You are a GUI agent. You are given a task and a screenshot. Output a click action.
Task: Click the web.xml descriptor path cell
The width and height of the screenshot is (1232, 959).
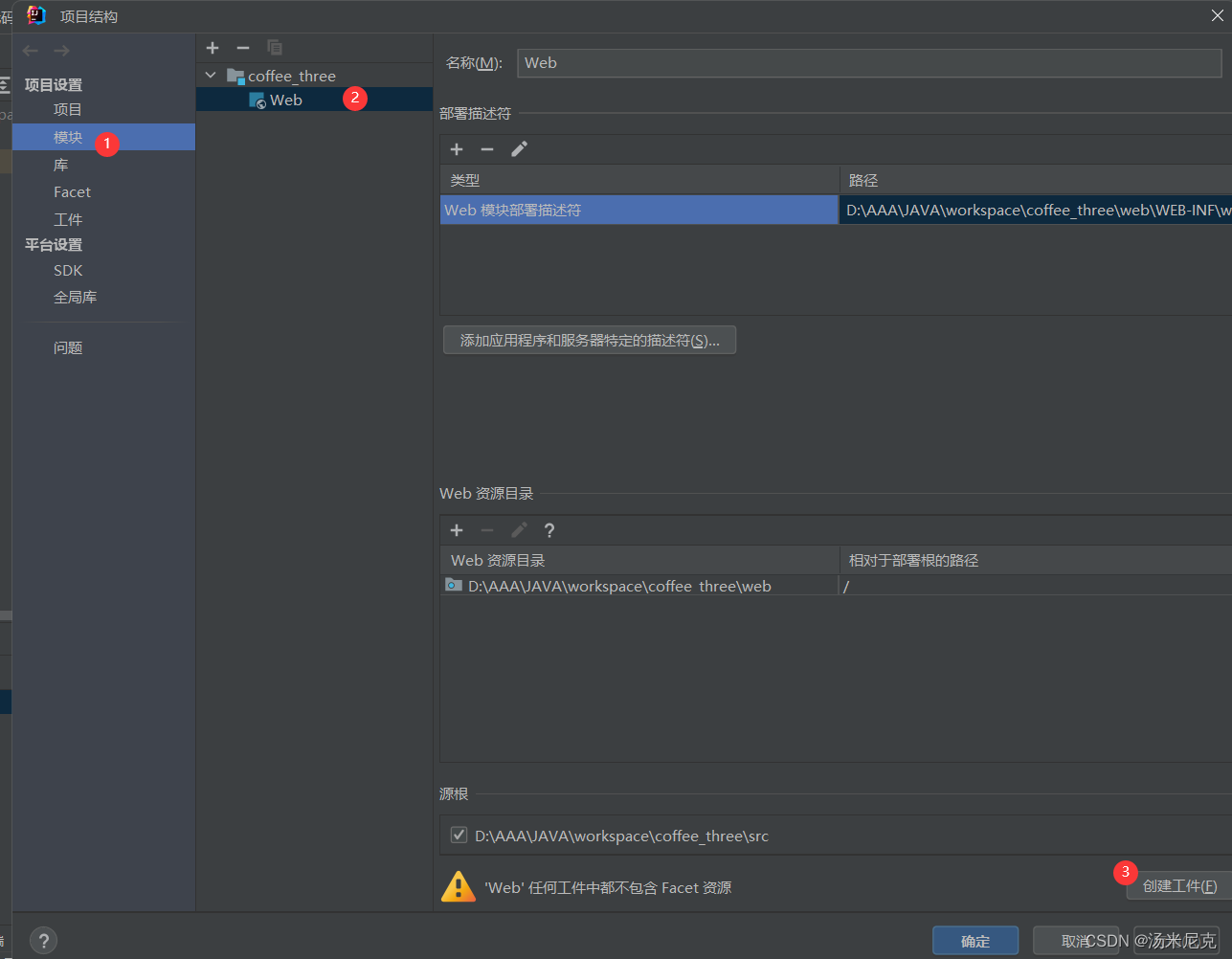[x=1036, y=211]
